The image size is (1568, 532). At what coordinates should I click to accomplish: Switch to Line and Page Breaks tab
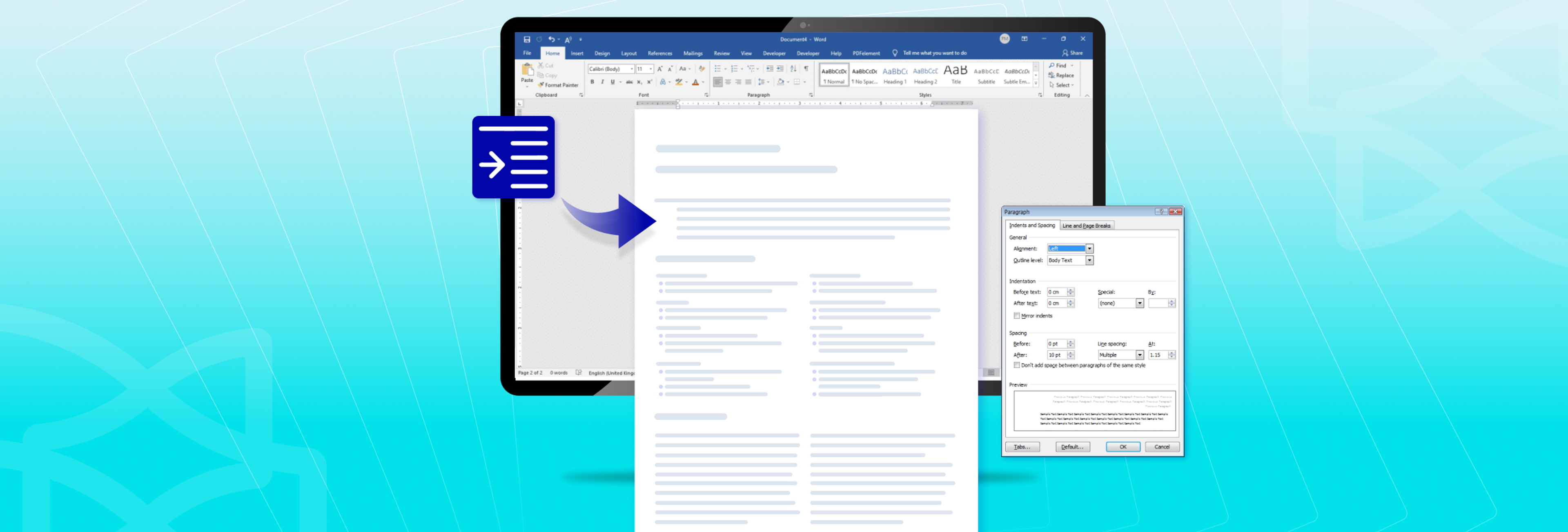coord(1086,226)
